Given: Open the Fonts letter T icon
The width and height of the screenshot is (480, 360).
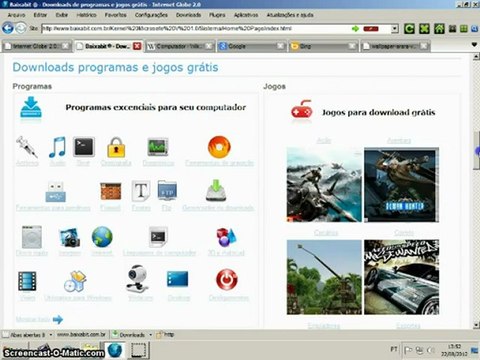Looking at the screenshot, I should tap(141, 191).
